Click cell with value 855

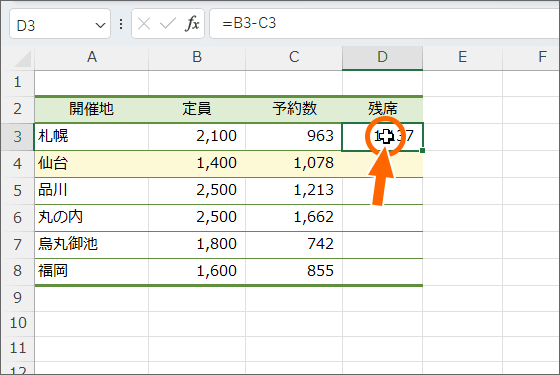pos(294,271)
